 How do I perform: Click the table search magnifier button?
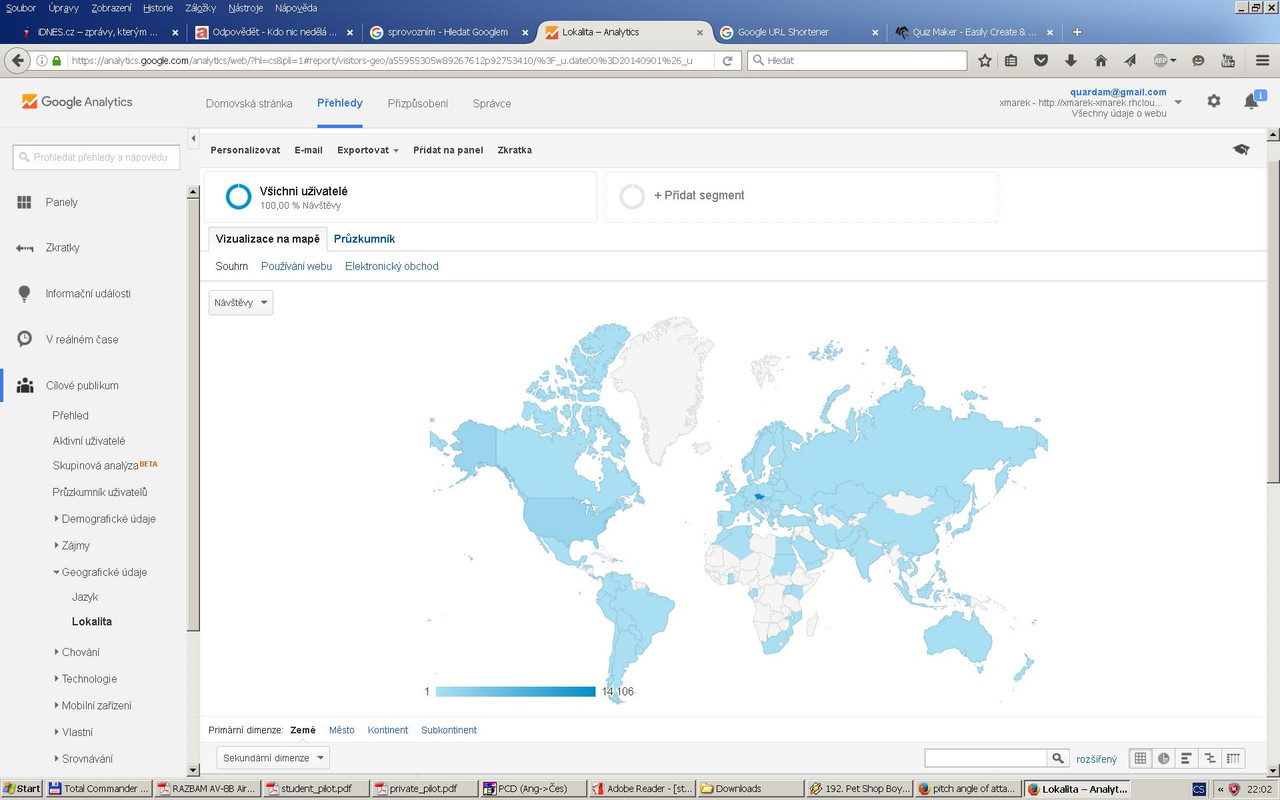1058,759
